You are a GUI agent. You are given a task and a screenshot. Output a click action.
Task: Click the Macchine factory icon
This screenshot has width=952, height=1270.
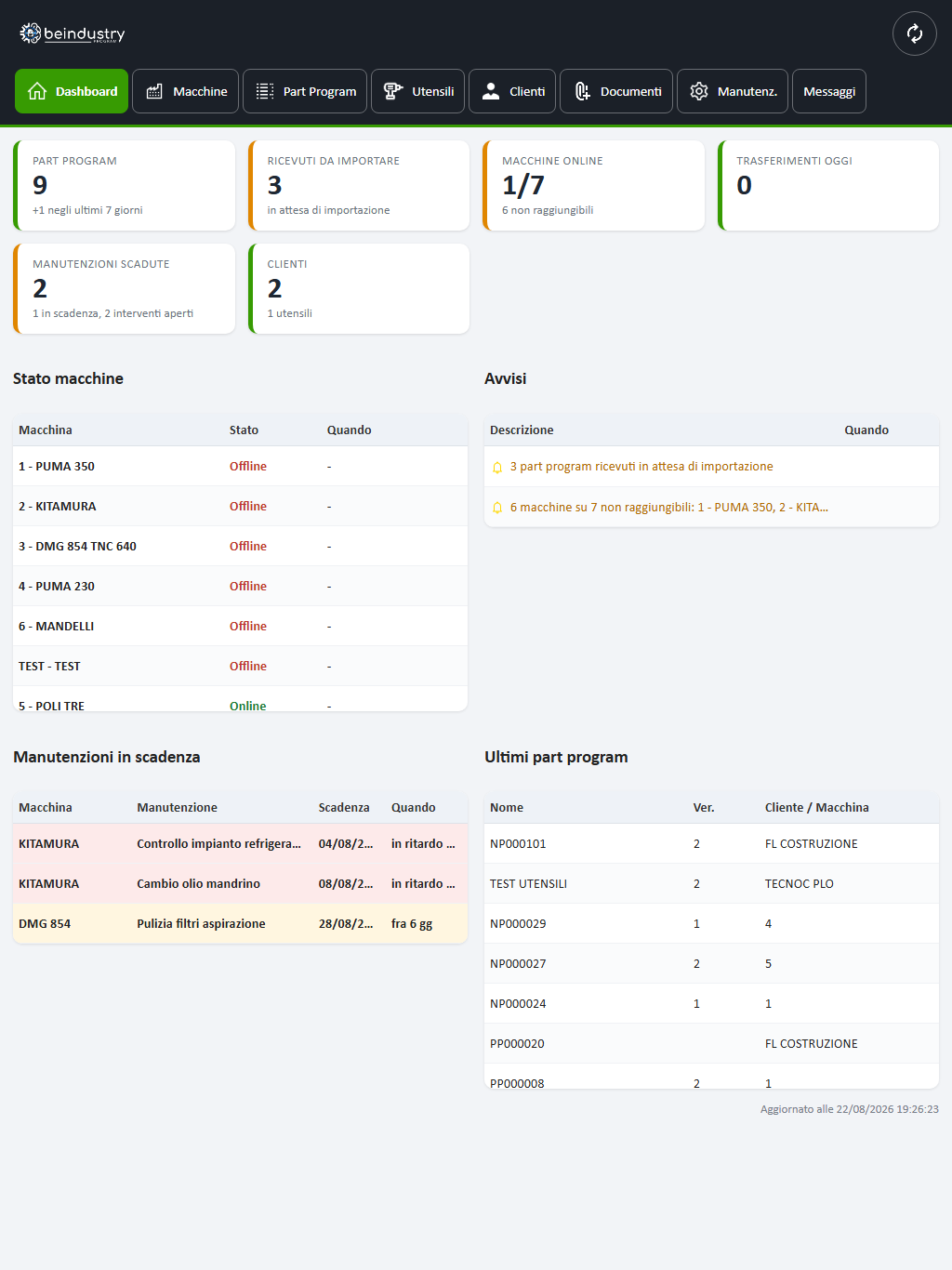pos(154,91)
